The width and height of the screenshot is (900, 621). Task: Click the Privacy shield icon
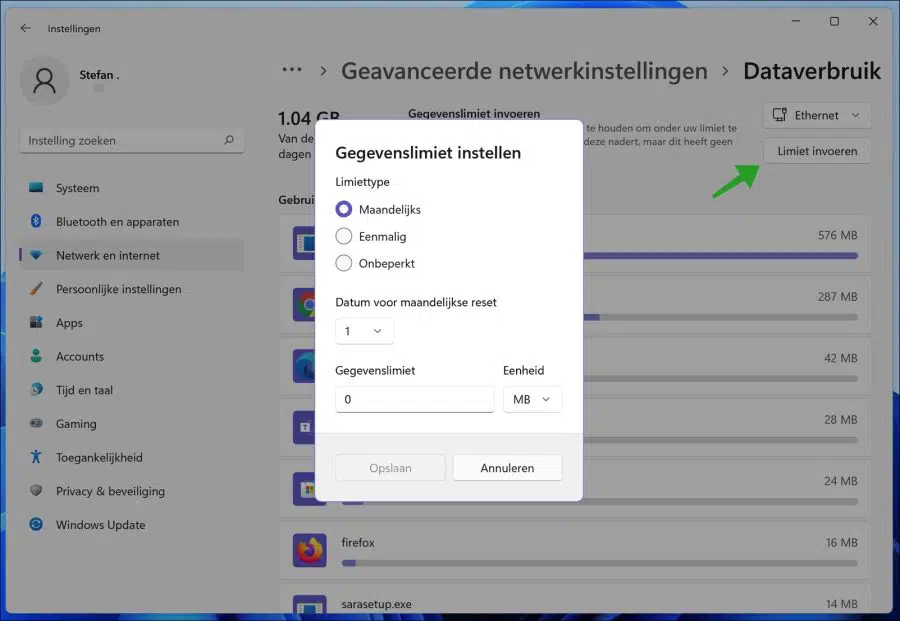(36, 490)
